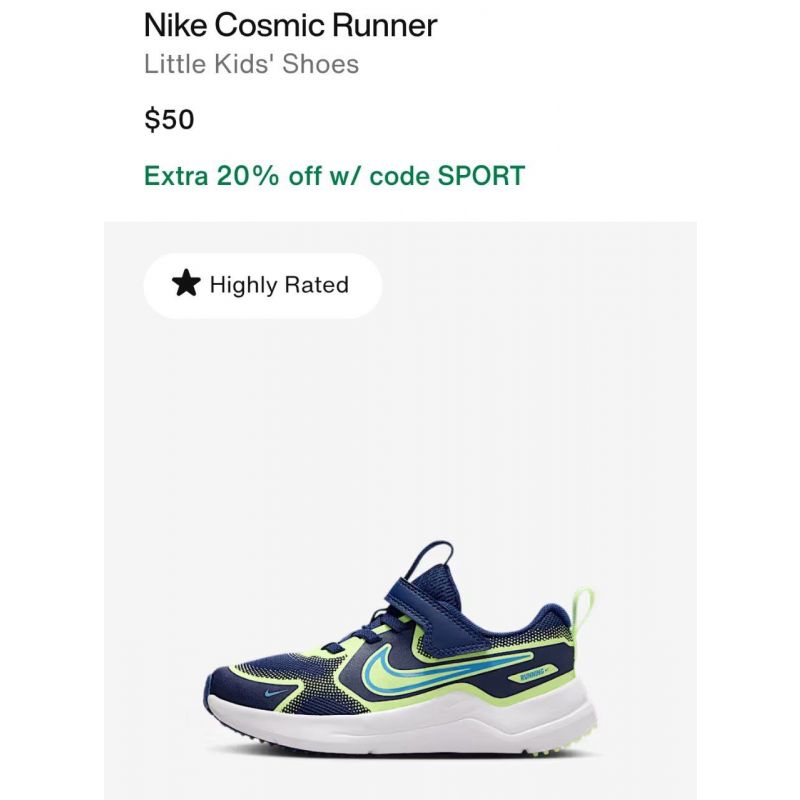Open the Nike Cosmic Runner product title
The image size is (800, 800).
tap(290, 24)
